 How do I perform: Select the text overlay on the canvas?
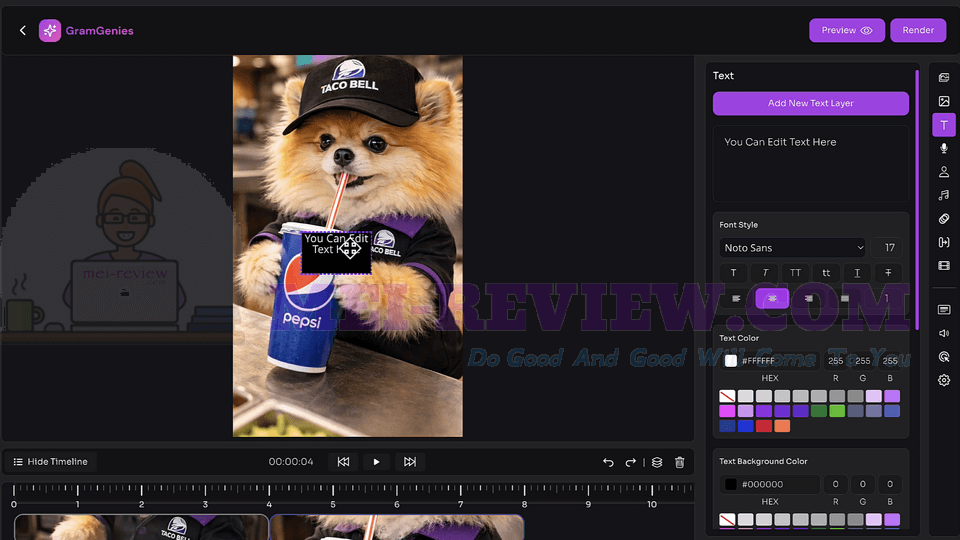(337, 252)
